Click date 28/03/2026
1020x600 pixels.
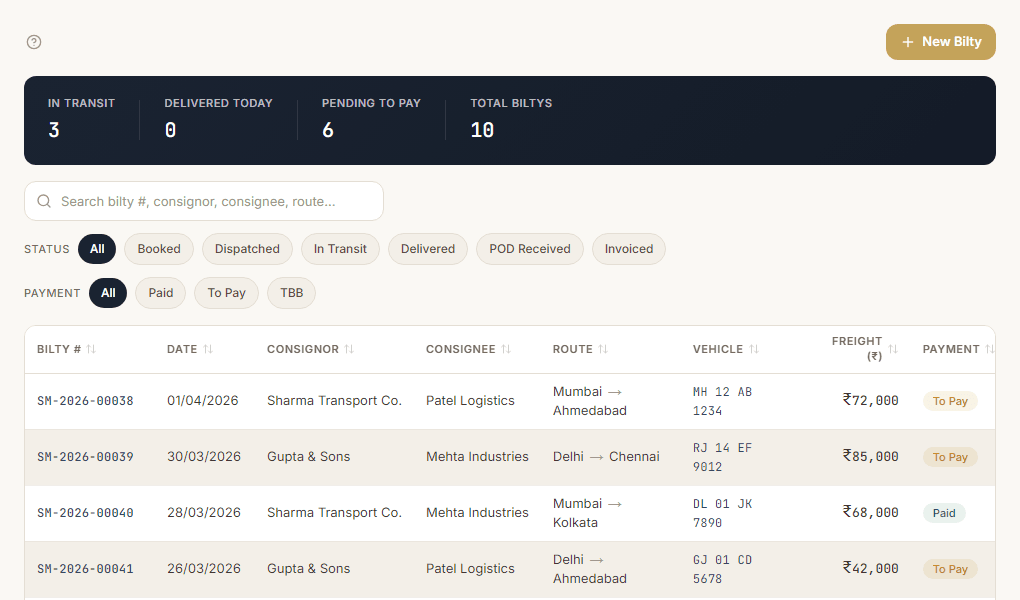tap(204, 513)
